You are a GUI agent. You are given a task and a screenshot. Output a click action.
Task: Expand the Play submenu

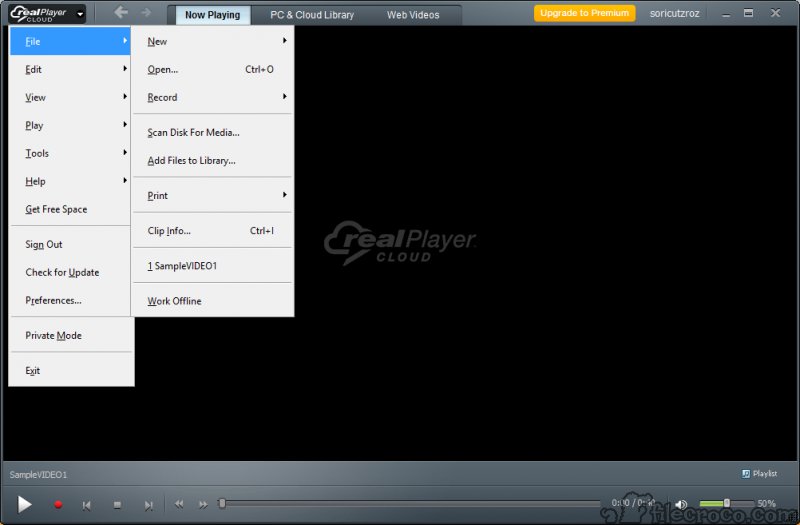point(70,126)
